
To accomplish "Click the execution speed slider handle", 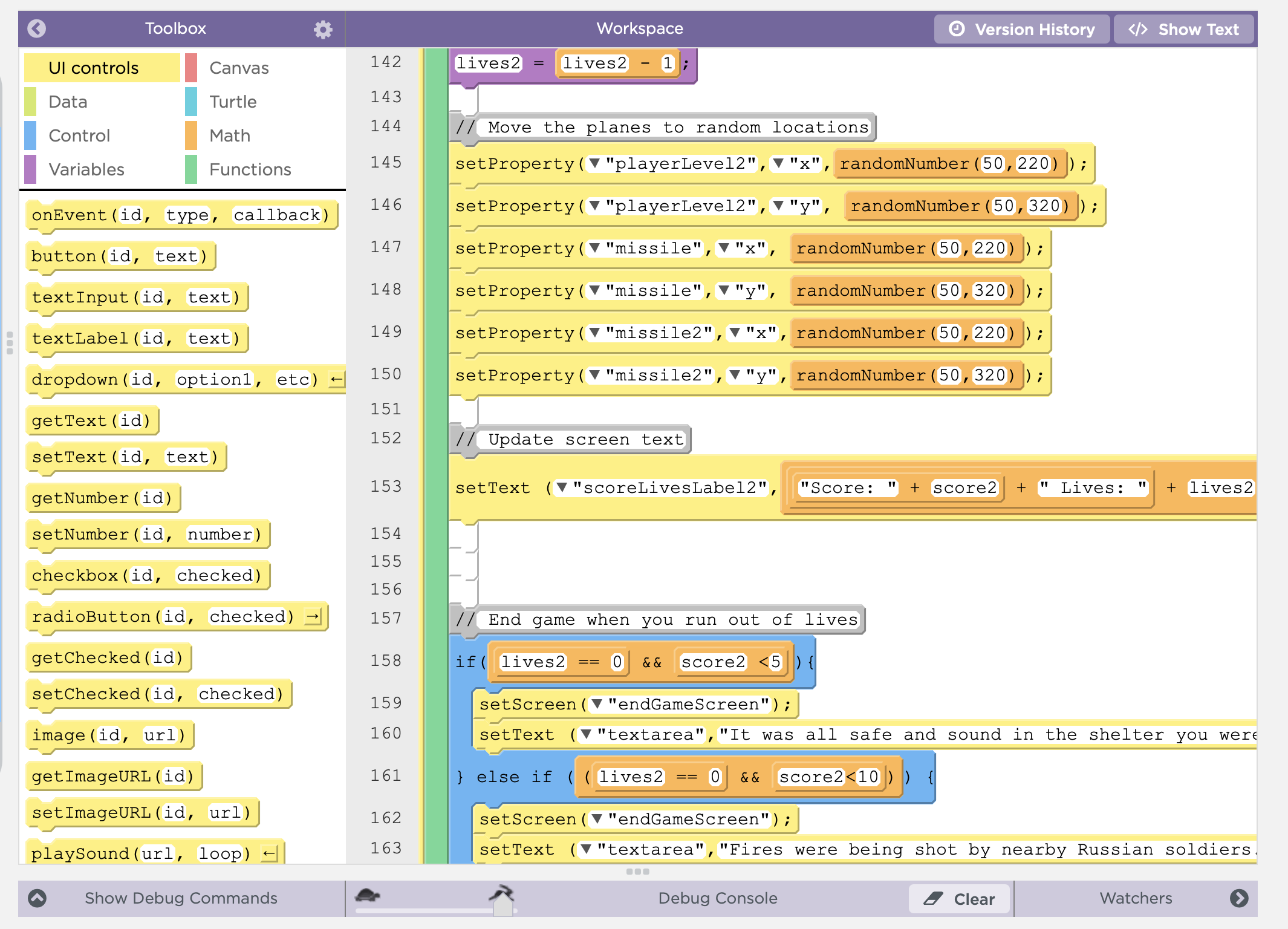I will click(x=503, y=905).
